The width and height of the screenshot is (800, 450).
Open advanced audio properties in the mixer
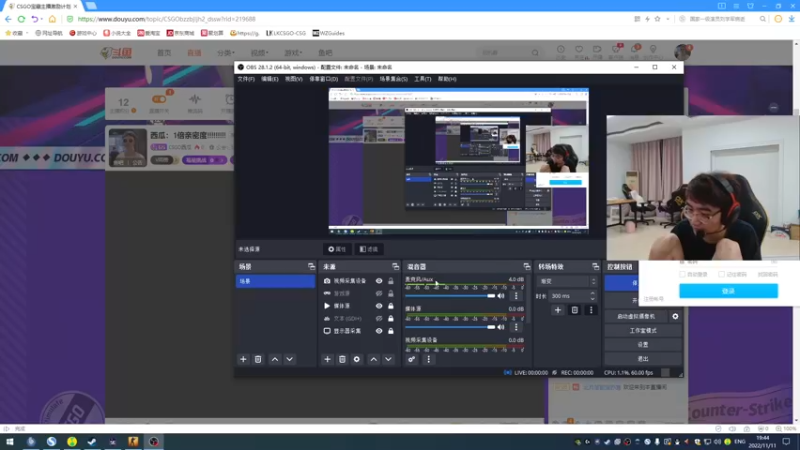pyautogui.click(x=411, y=359)
